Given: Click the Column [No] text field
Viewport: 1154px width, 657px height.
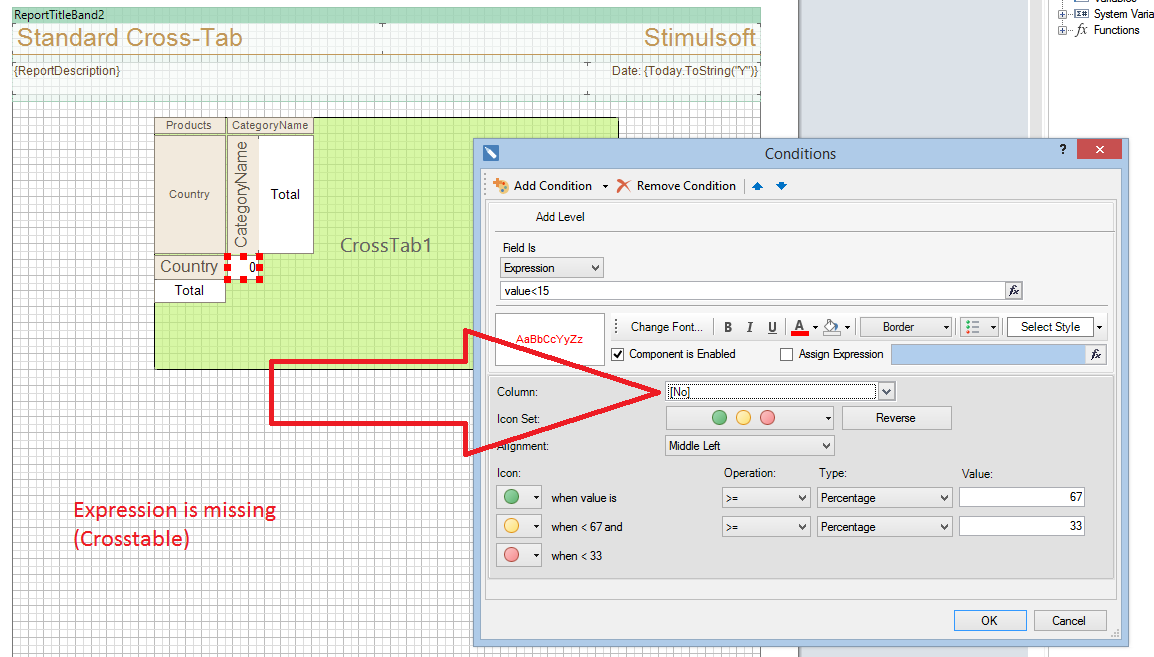Looking at the screenshot, I should [x=771, y=391].
